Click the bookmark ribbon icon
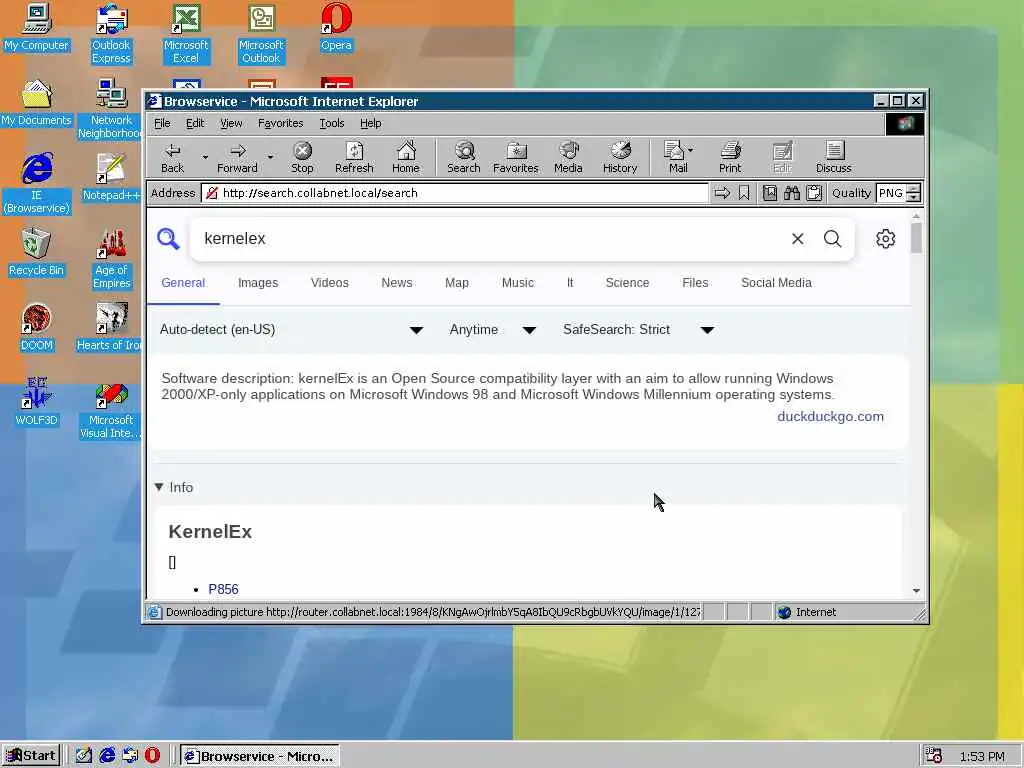The height and width of the screenshot is (768, 1024). click(744, 193)
